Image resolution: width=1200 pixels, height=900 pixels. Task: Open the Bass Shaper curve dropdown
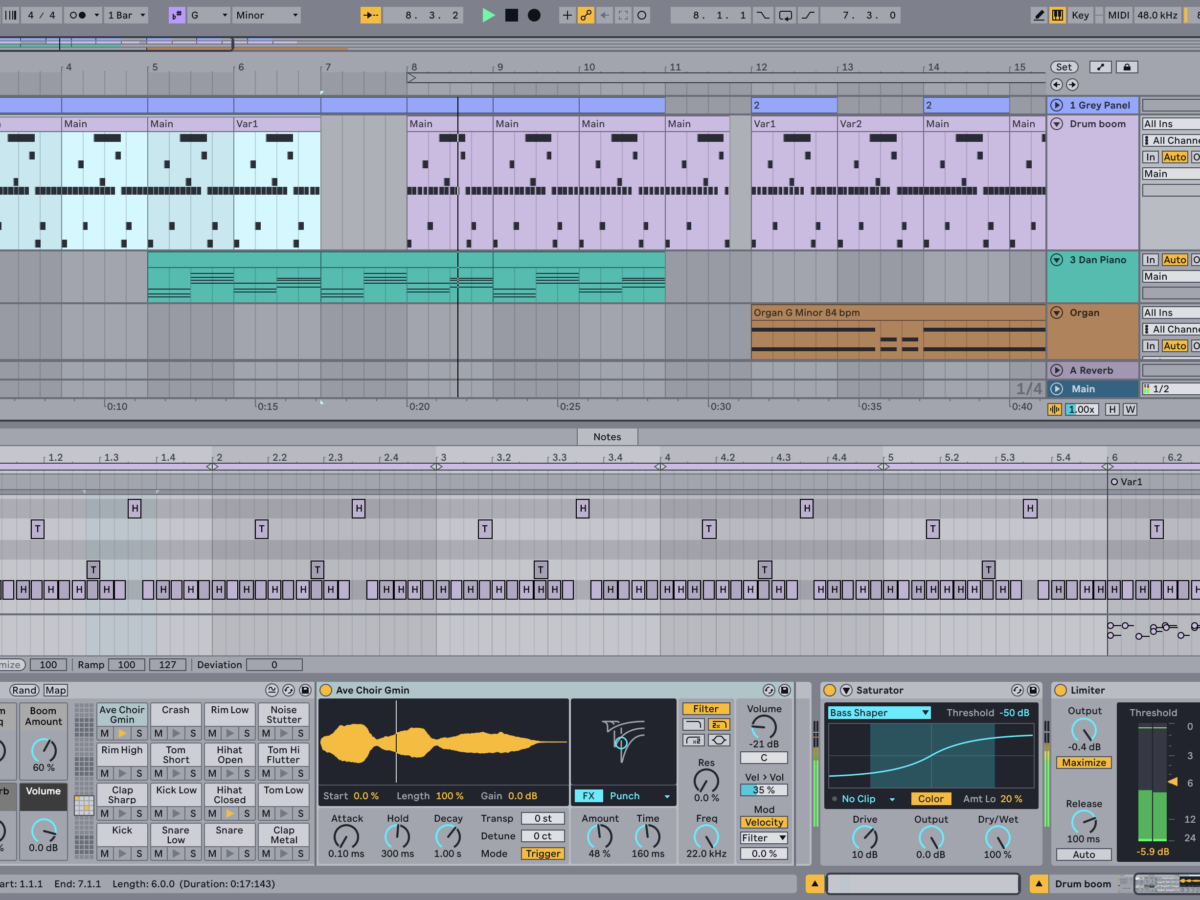click(x=879, y=713)
